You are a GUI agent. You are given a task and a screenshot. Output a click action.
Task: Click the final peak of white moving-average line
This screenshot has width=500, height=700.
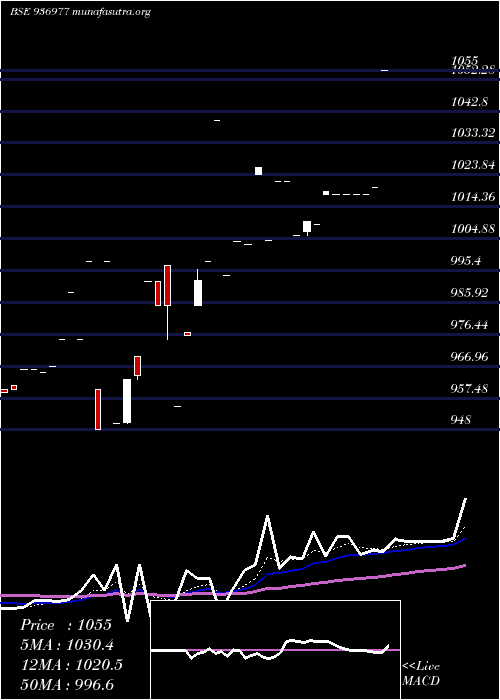(466, 499)
